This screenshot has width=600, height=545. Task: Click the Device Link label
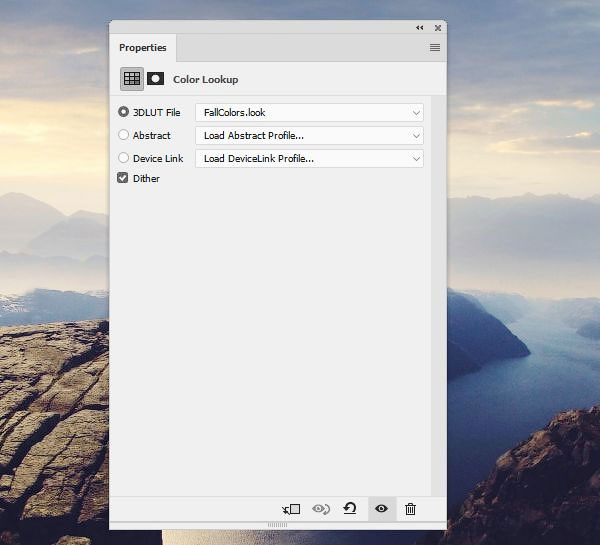(158, 158)
